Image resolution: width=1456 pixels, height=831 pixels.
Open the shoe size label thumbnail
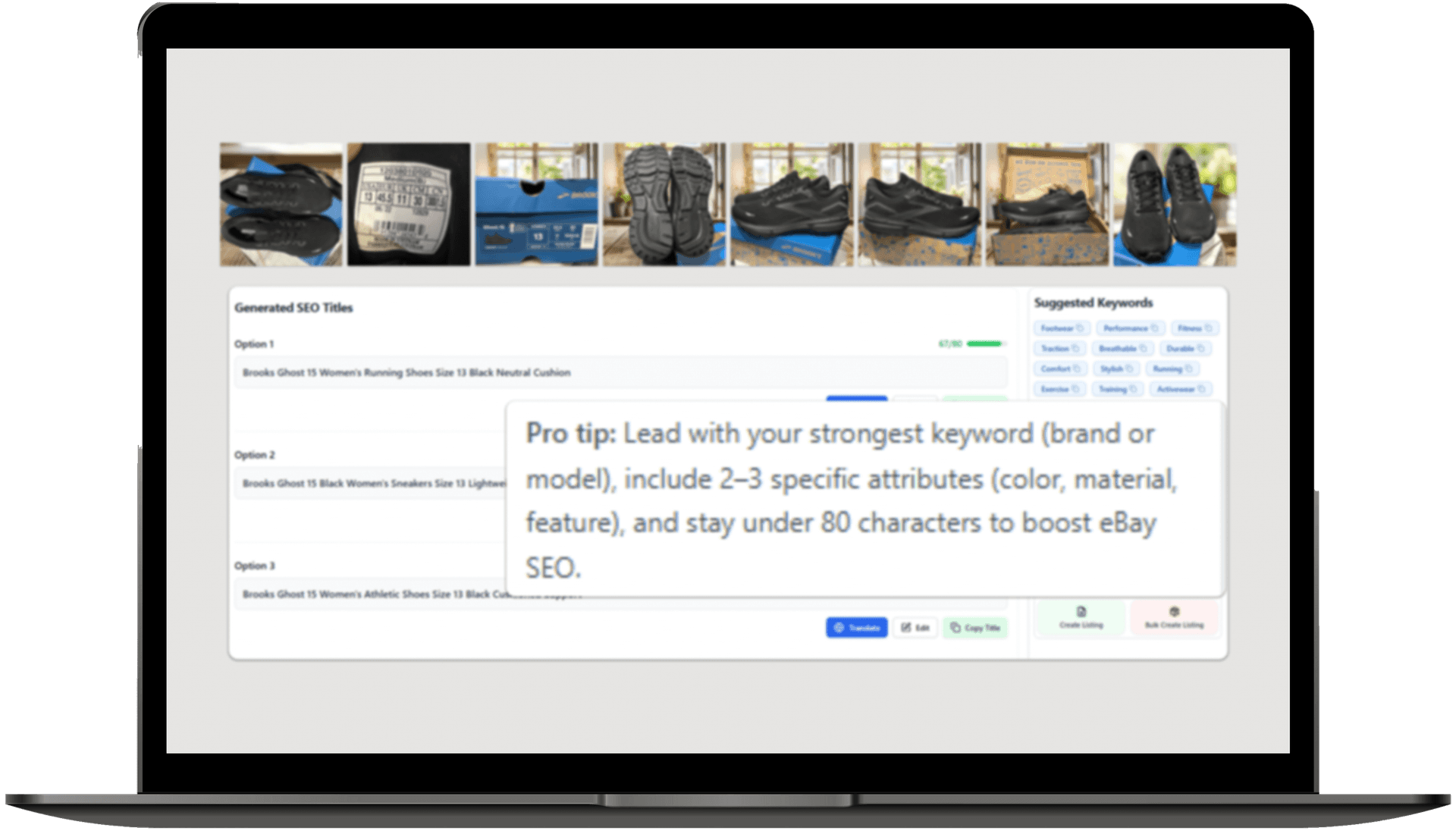[x=409, y=205]
